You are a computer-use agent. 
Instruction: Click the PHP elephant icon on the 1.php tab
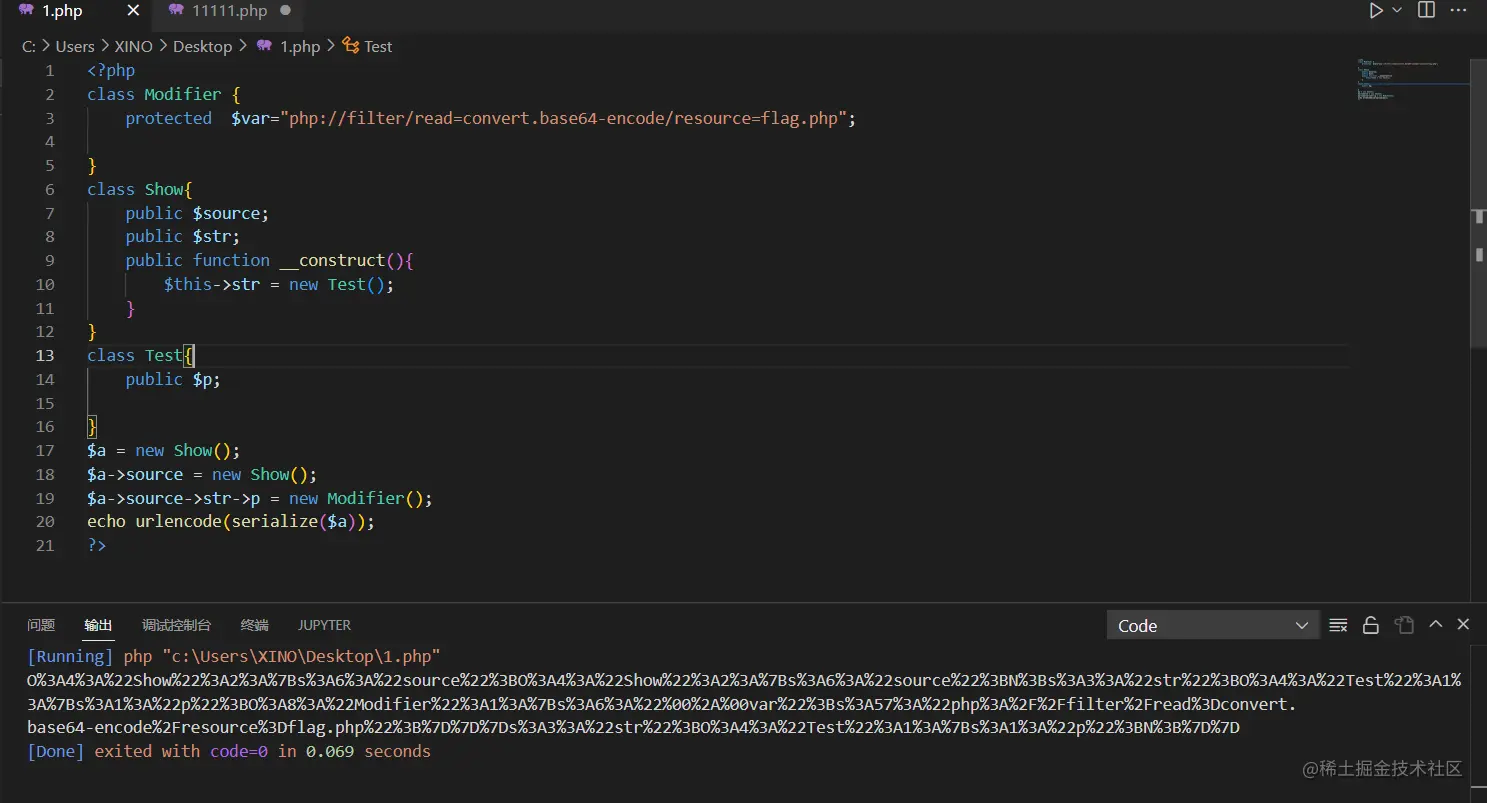24,11
